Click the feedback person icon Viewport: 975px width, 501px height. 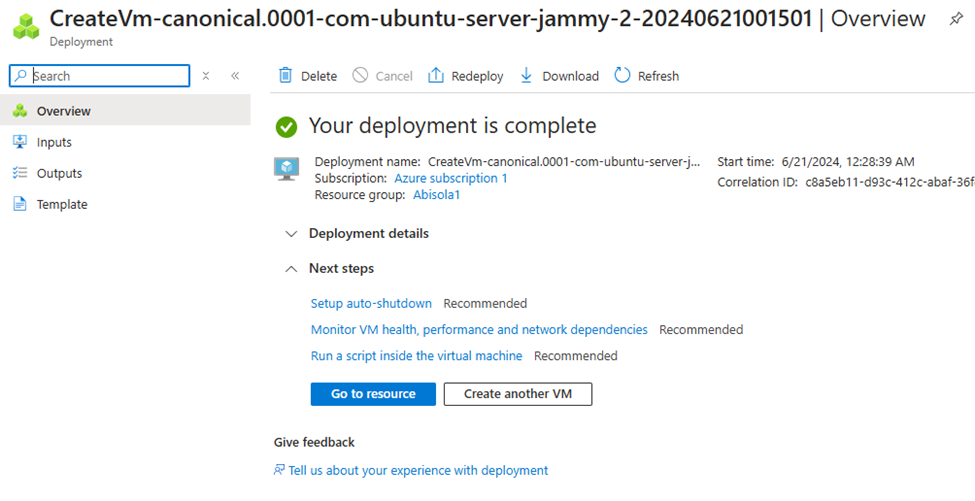coord(279,470)
